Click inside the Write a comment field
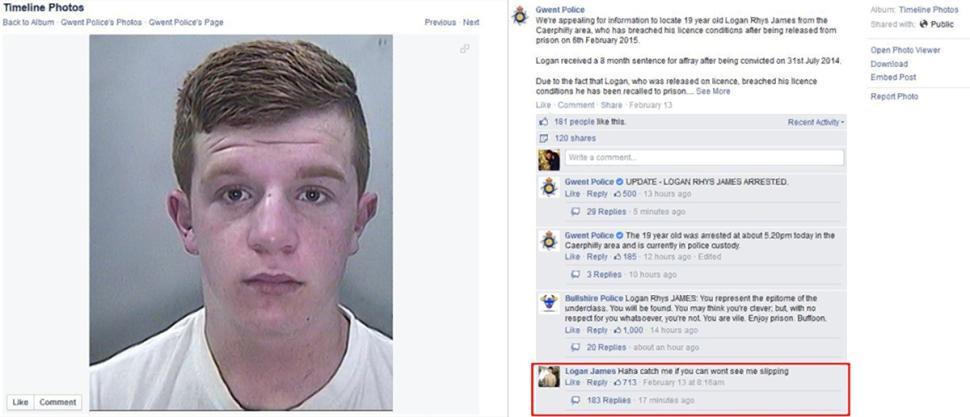Screen dimensions: 970x417 (x=704, y=157)
